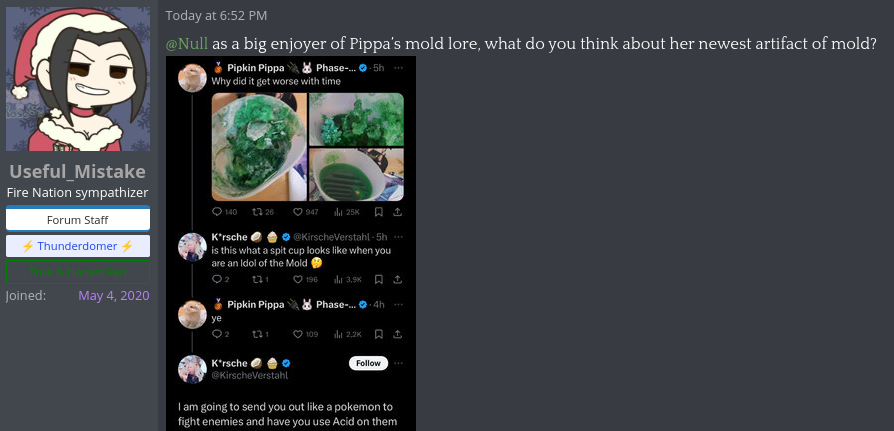Like the tweet with 947 likes

[x=297, y=212]
